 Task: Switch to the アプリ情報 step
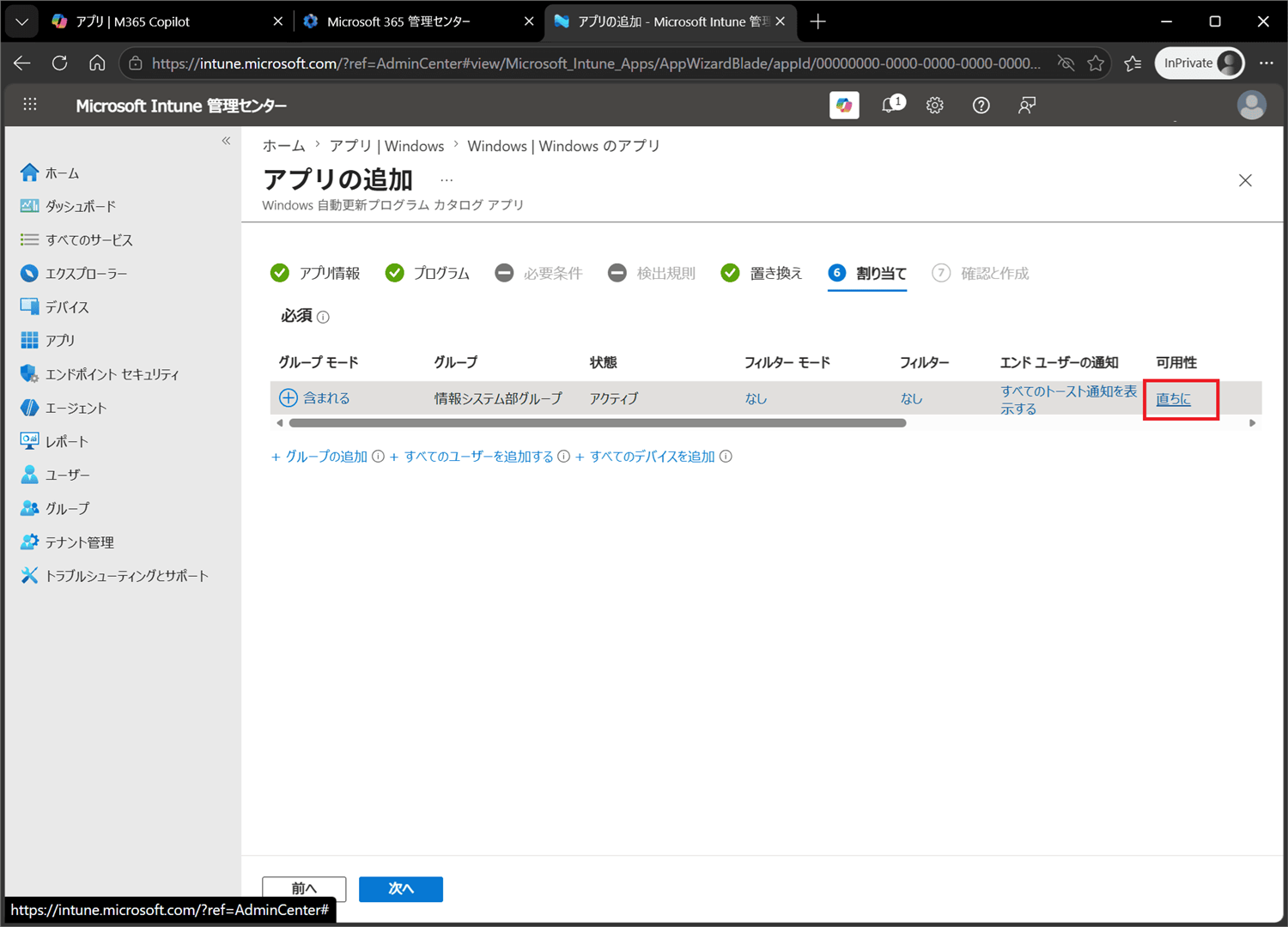pyautogui.click(x=315, y=273)
